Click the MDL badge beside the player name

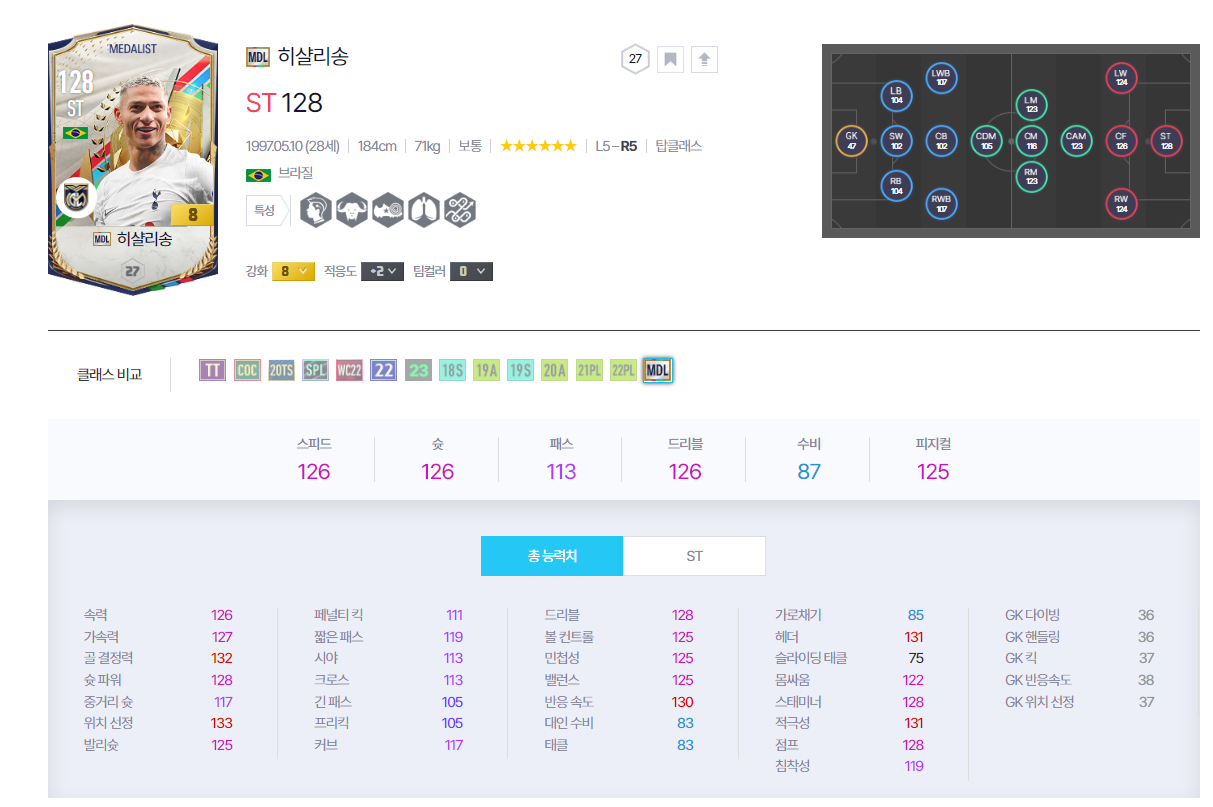click(257, 57)
